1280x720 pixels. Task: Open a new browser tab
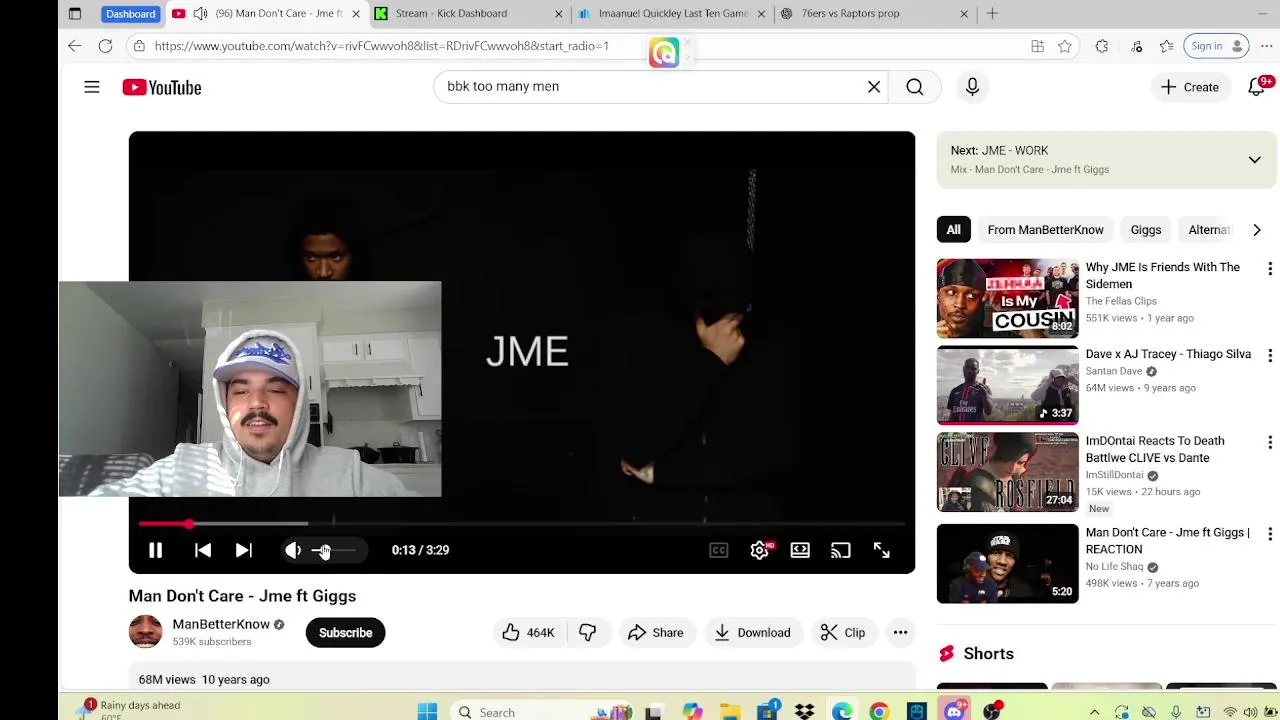[992, 14]
